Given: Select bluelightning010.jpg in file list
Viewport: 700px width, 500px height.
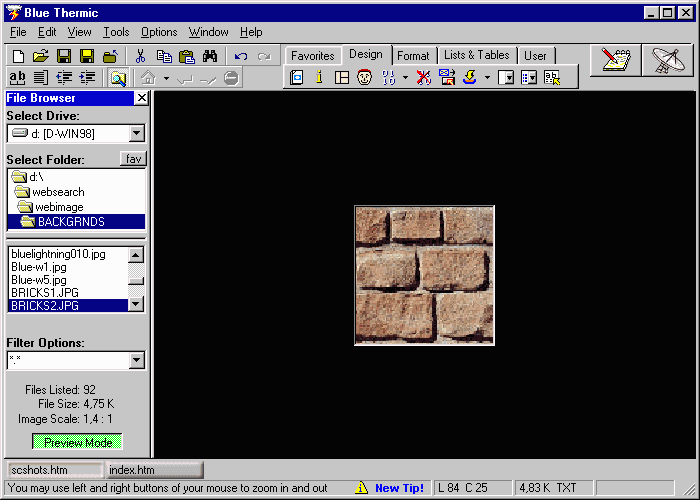Looking at the screenshot, I should 68,254.
